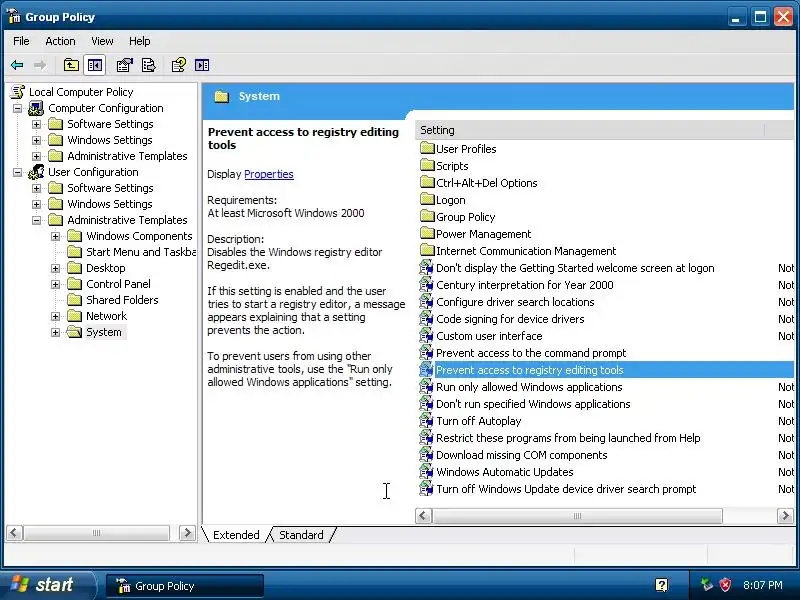Select Turn off Windows Update device driver search prompt
Screen dimensions: 800x600
pos(566,489)
